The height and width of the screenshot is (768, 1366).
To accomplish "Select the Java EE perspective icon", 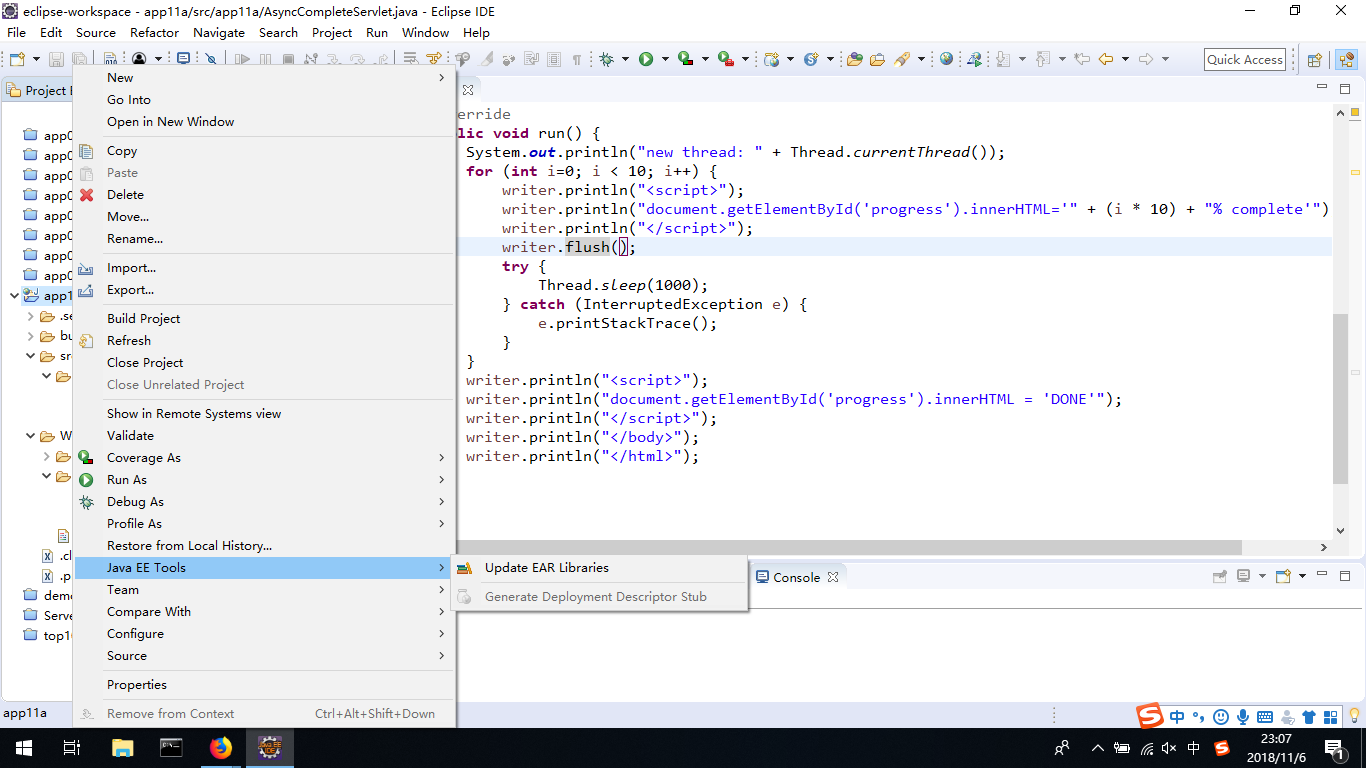I will [1346, 59].
